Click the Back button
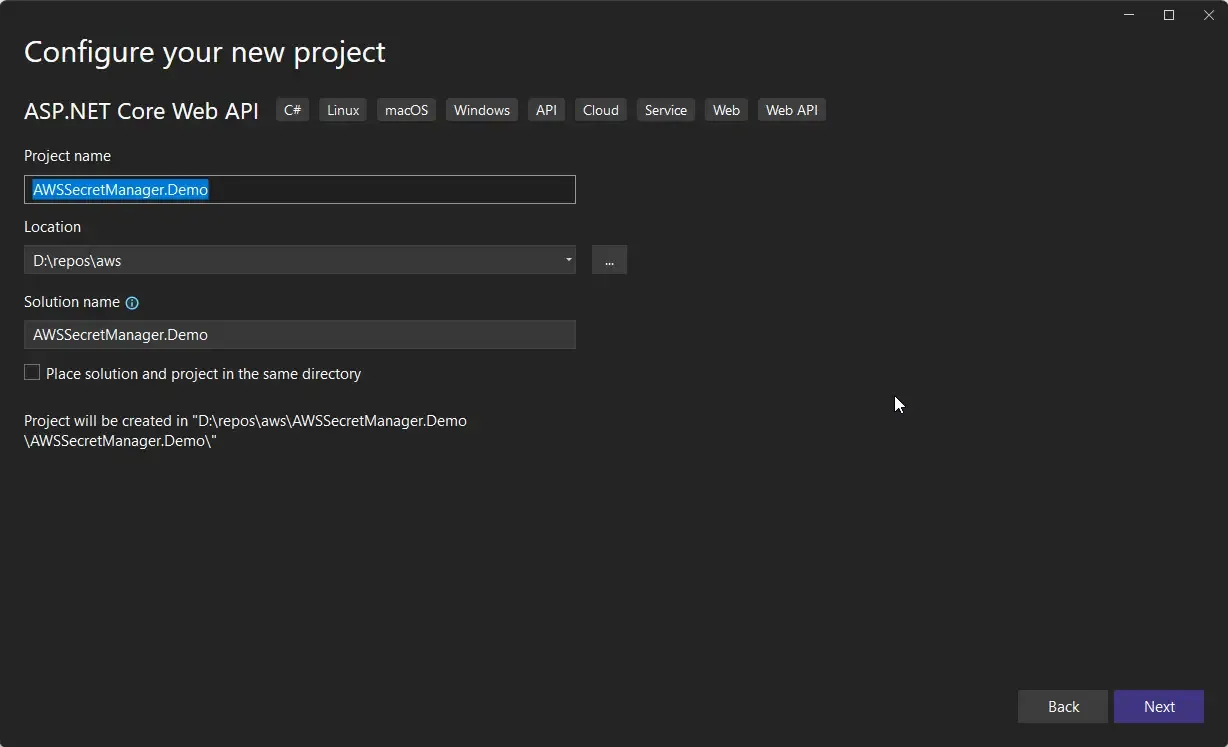The height and width of the screenshot is (747, 1228). (1062, 706)
